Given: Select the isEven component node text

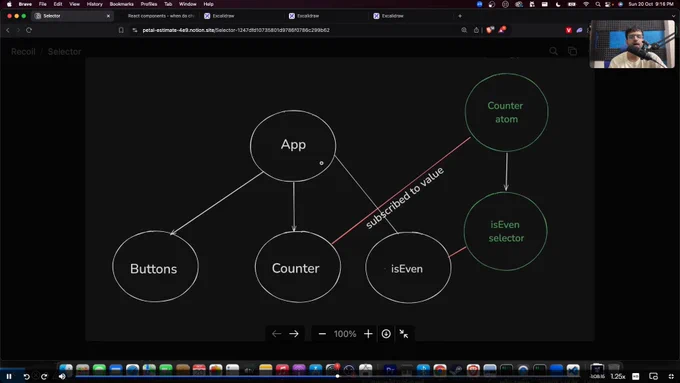Looking at the screenshot, I should coord(407,269).
